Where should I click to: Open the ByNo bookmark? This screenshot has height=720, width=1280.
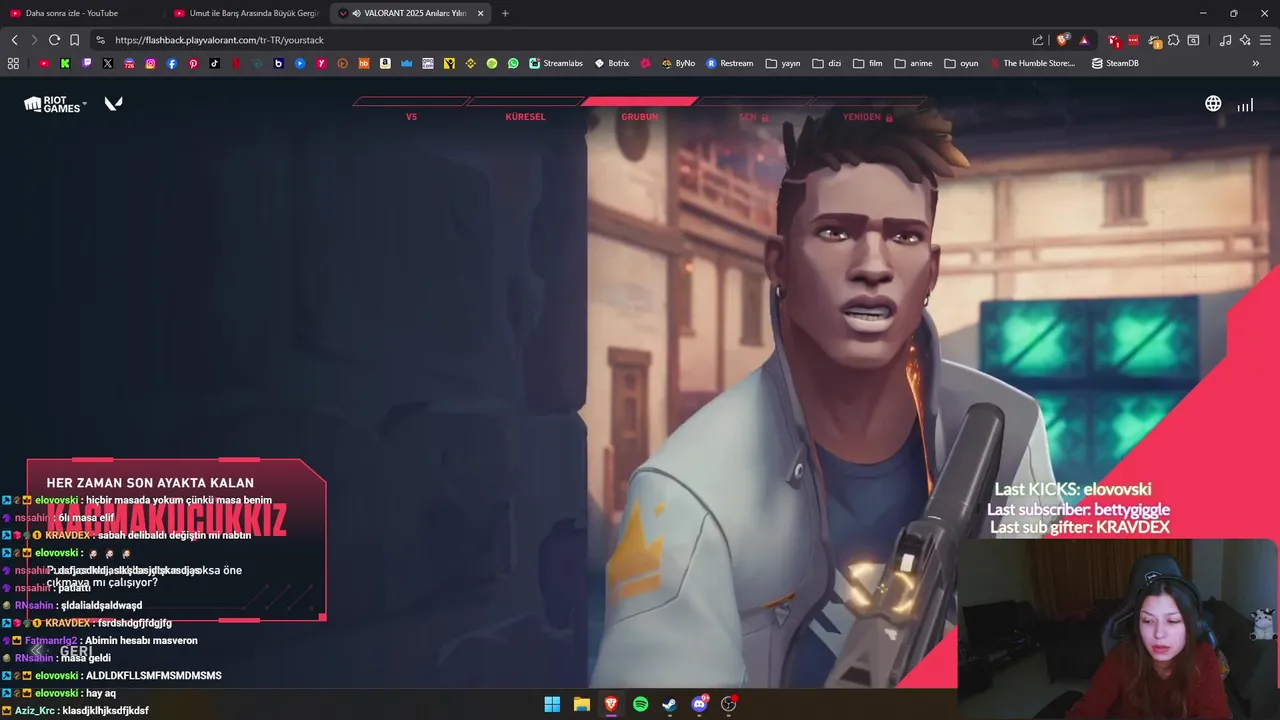point(677,63)
